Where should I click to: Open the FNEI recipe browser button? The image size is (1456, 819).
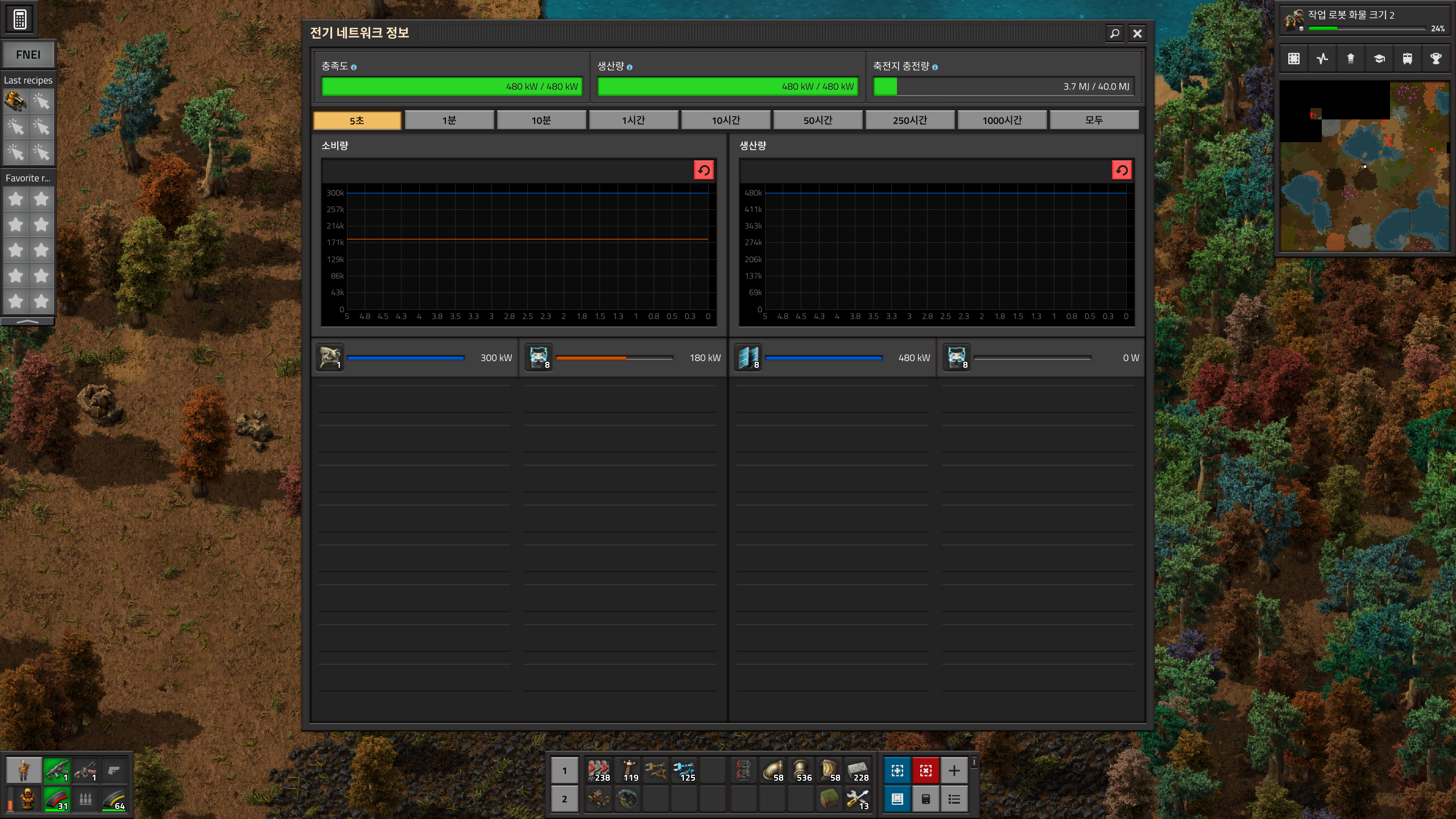(x=28, y=55)
